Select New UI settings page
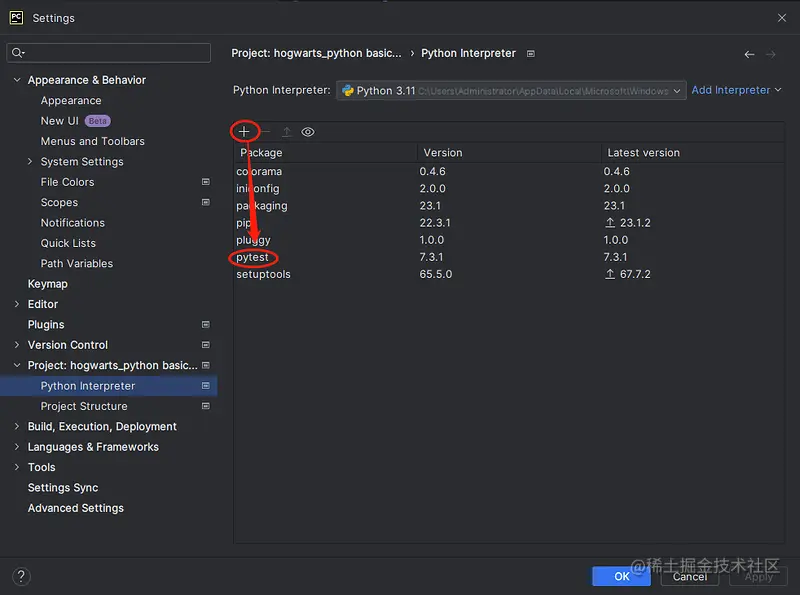 [x=60, y=121]
